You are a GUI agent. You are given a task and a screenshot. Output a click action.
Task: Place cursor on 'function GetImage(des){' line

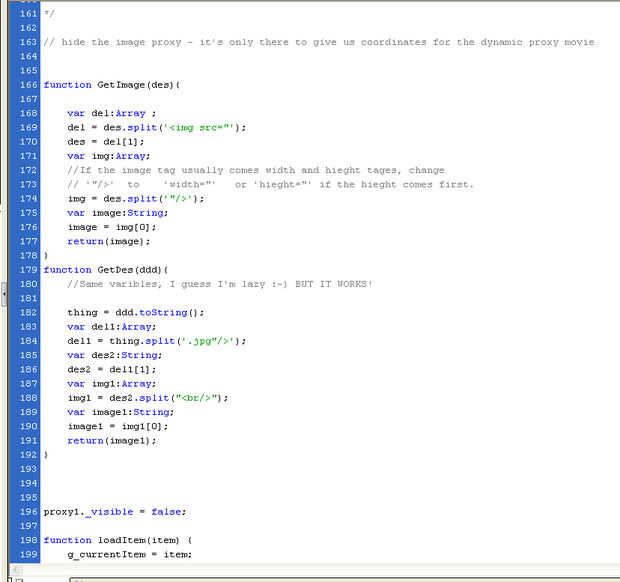pyautogui.click(x=112, y=85)
